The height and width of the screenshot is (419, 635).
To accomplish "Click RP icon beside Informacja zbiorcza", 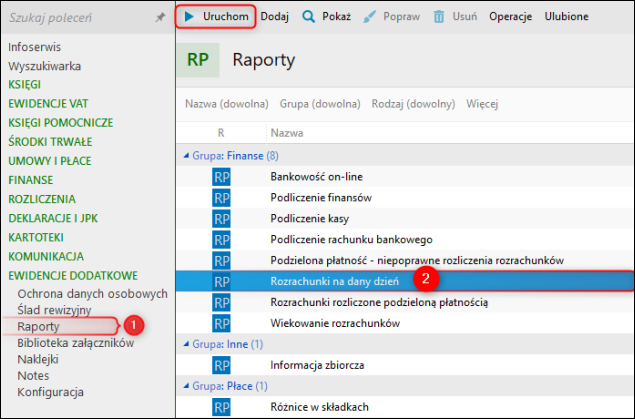I will pos(221,365).
